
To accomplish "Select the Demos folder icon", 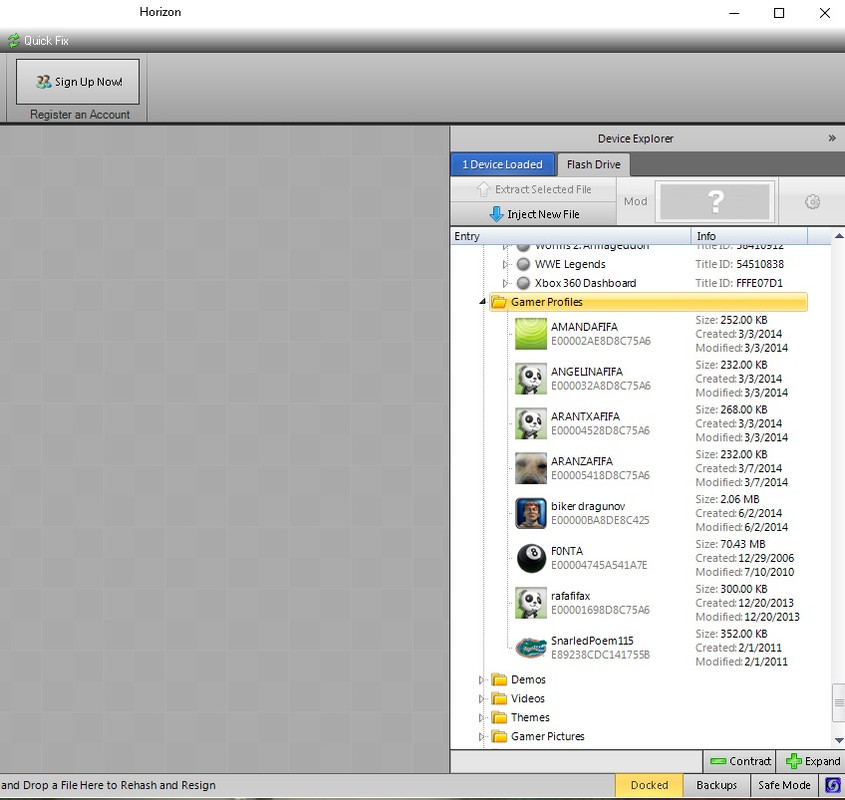I will (499, 680).
